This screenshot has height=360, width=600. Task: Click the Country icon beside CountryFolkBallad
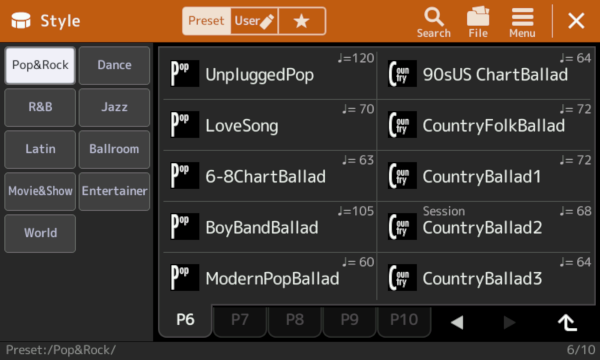pyautogui.click(x=402, y=124)
